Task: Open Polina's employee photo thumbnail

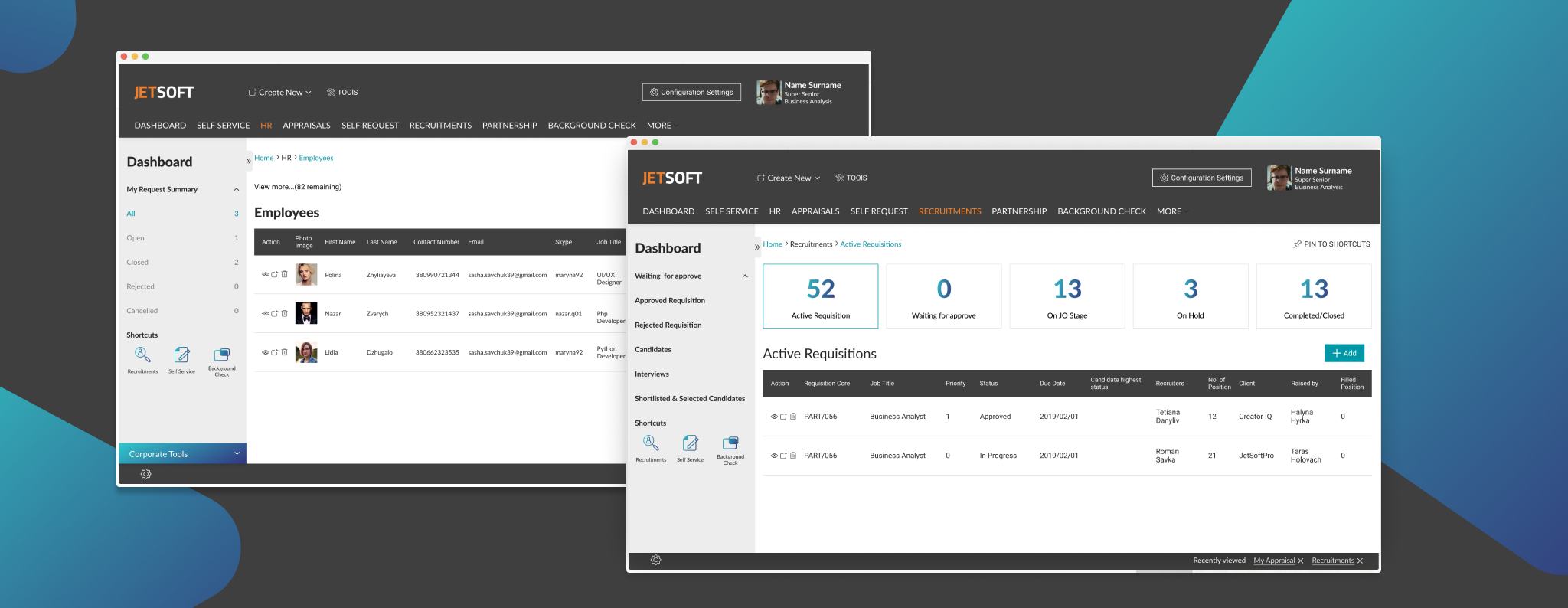Action: (x=306, y=274)
